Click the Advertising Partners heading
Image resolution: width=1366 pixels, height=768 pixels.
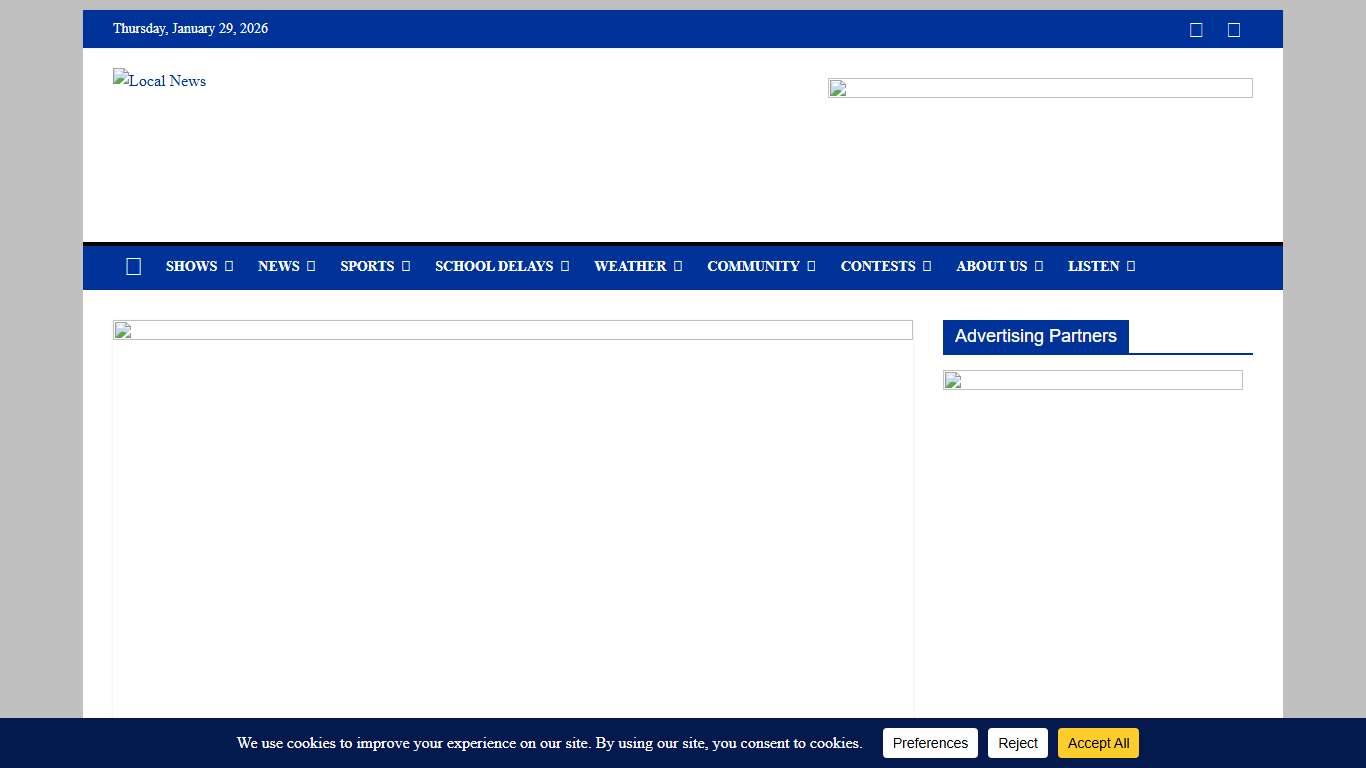(1035, 337)
